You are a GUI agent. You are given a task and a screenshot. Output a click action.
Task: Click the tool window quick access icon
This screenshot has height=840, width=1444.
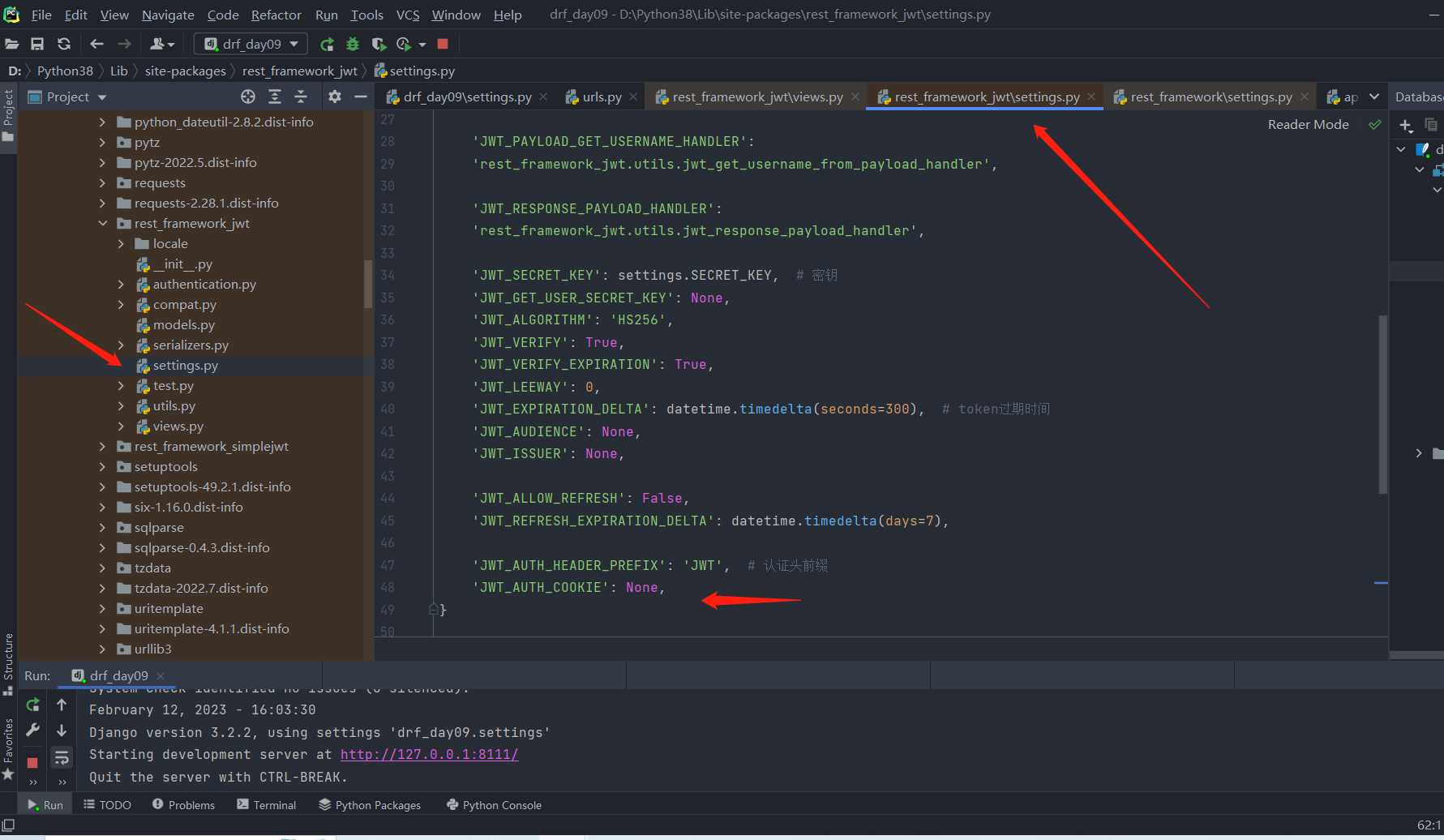(8, 825)
